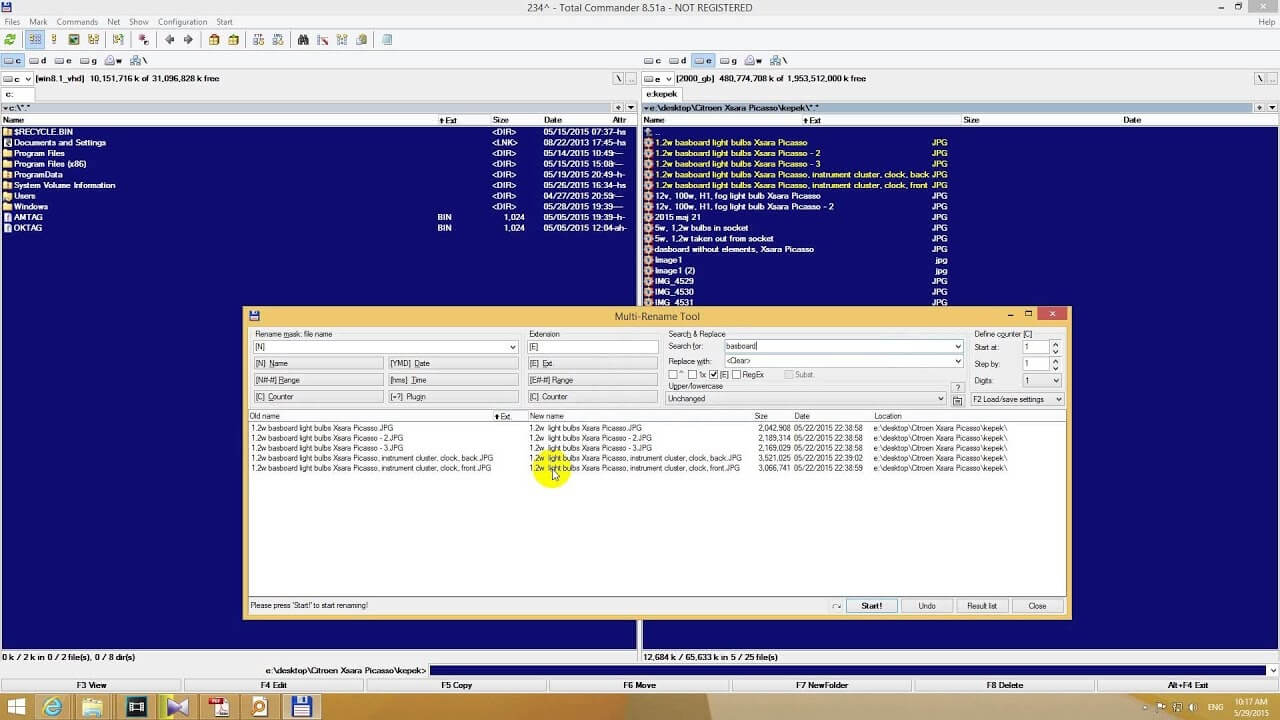The width and height of the screenshot is (1280, 720).
Task: Select drive g in left drive bar
Action: pyautogui.click(x=88, y=61)
